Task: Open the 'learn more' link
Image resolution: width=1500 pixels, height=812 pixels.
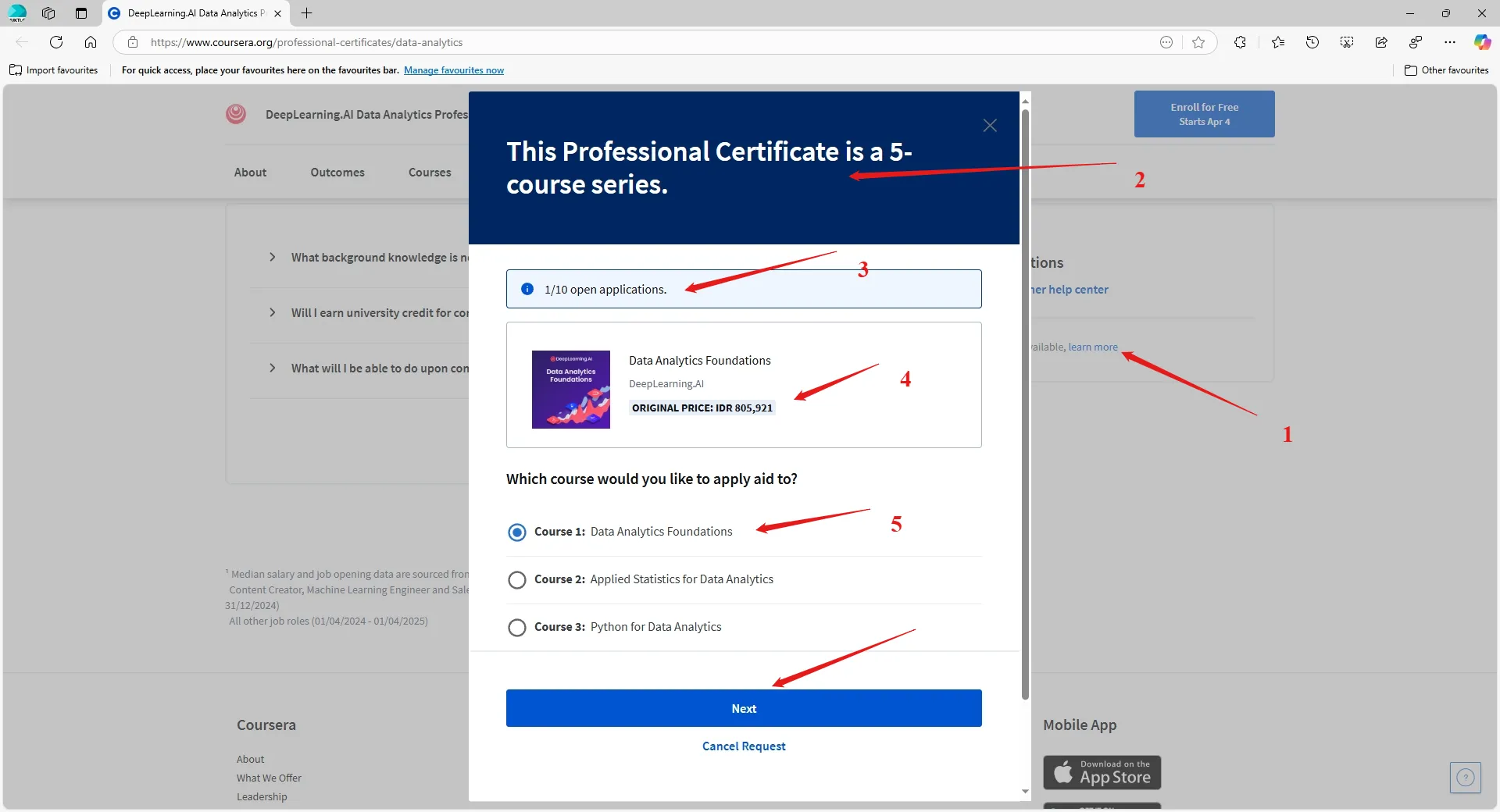Action: tap(1093, 347)
